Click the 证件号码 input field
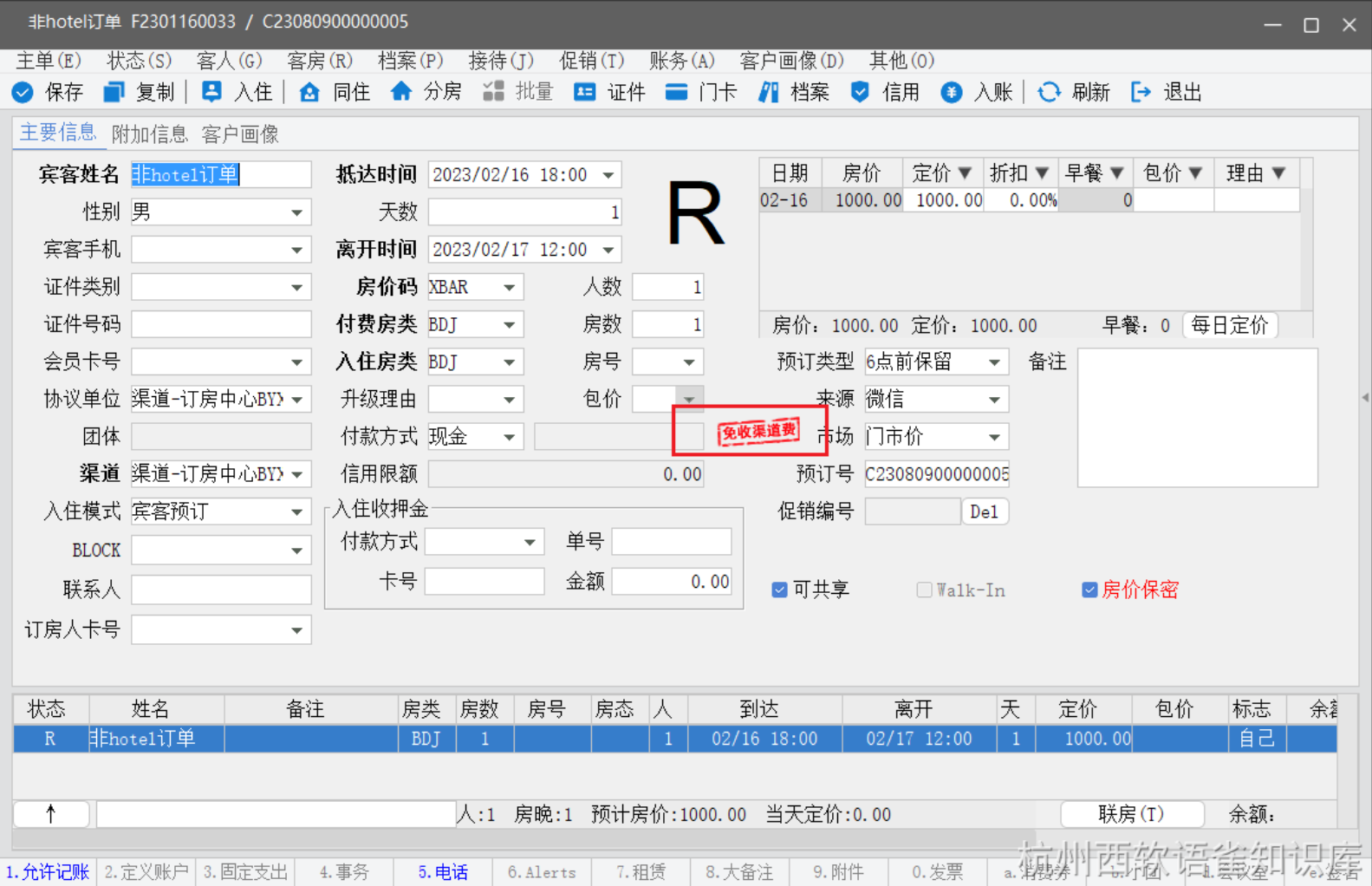The image size is (1372, 886). click(221, 325)
